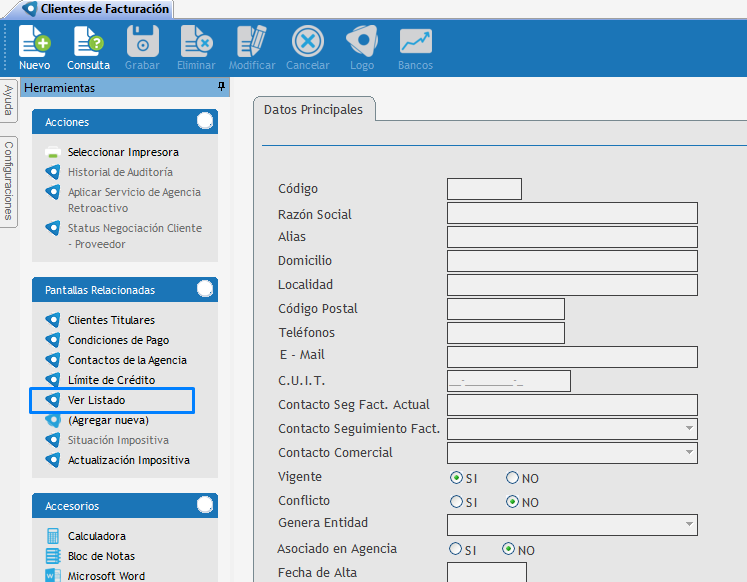Image resolution: width=747 pixels, height=582 pixels.
Task: Select SI for Asociado en Agencia
Action: [x=456, y=550]
